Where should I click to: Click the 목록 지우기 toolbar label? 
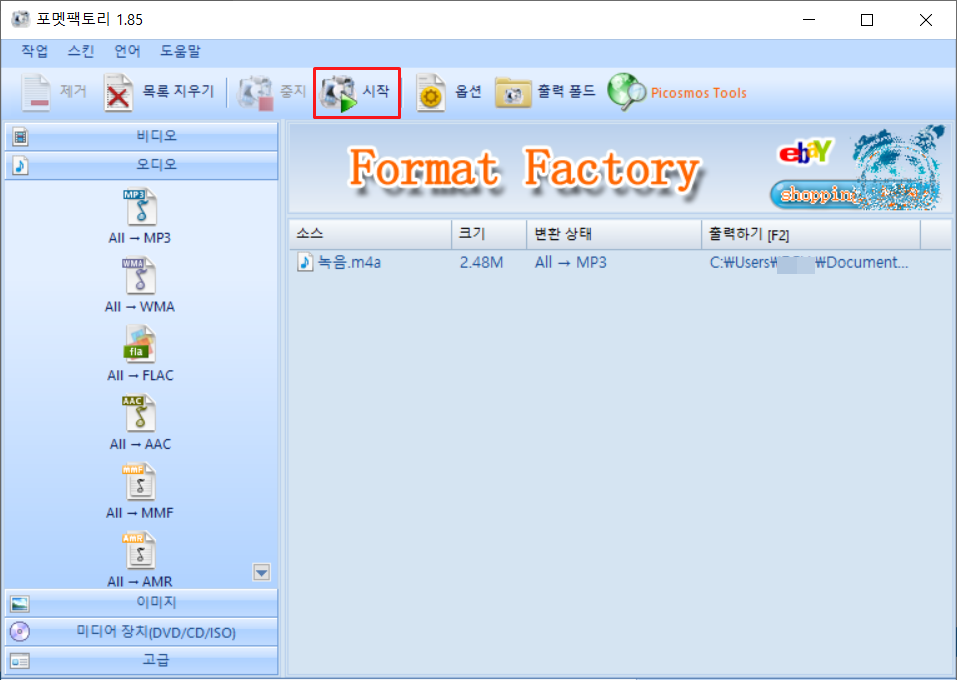tap(178, 91)
